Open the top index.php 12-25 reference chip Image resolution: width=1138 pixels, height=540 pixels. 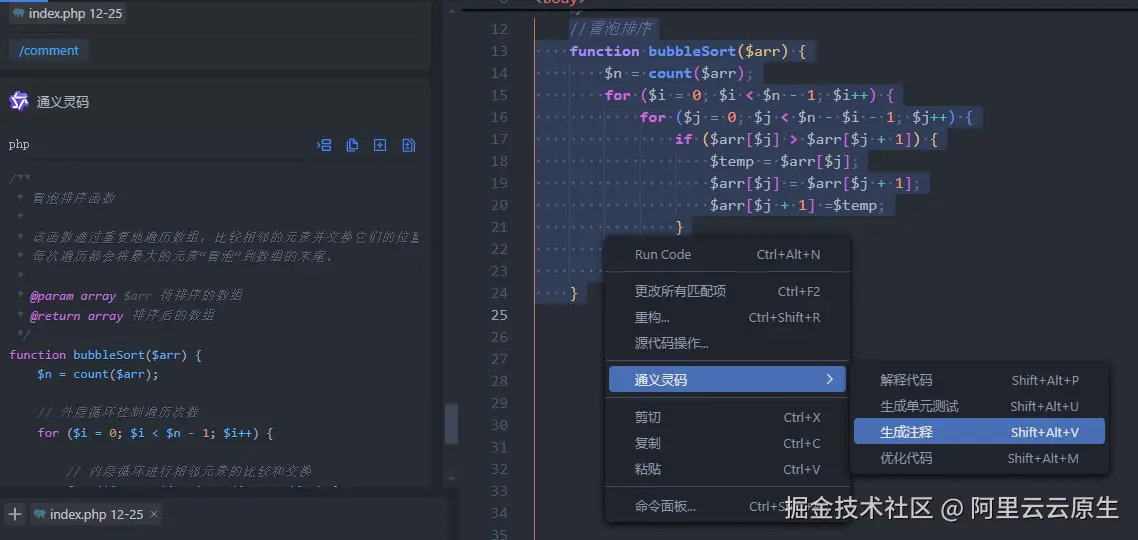tap(67, 13)
